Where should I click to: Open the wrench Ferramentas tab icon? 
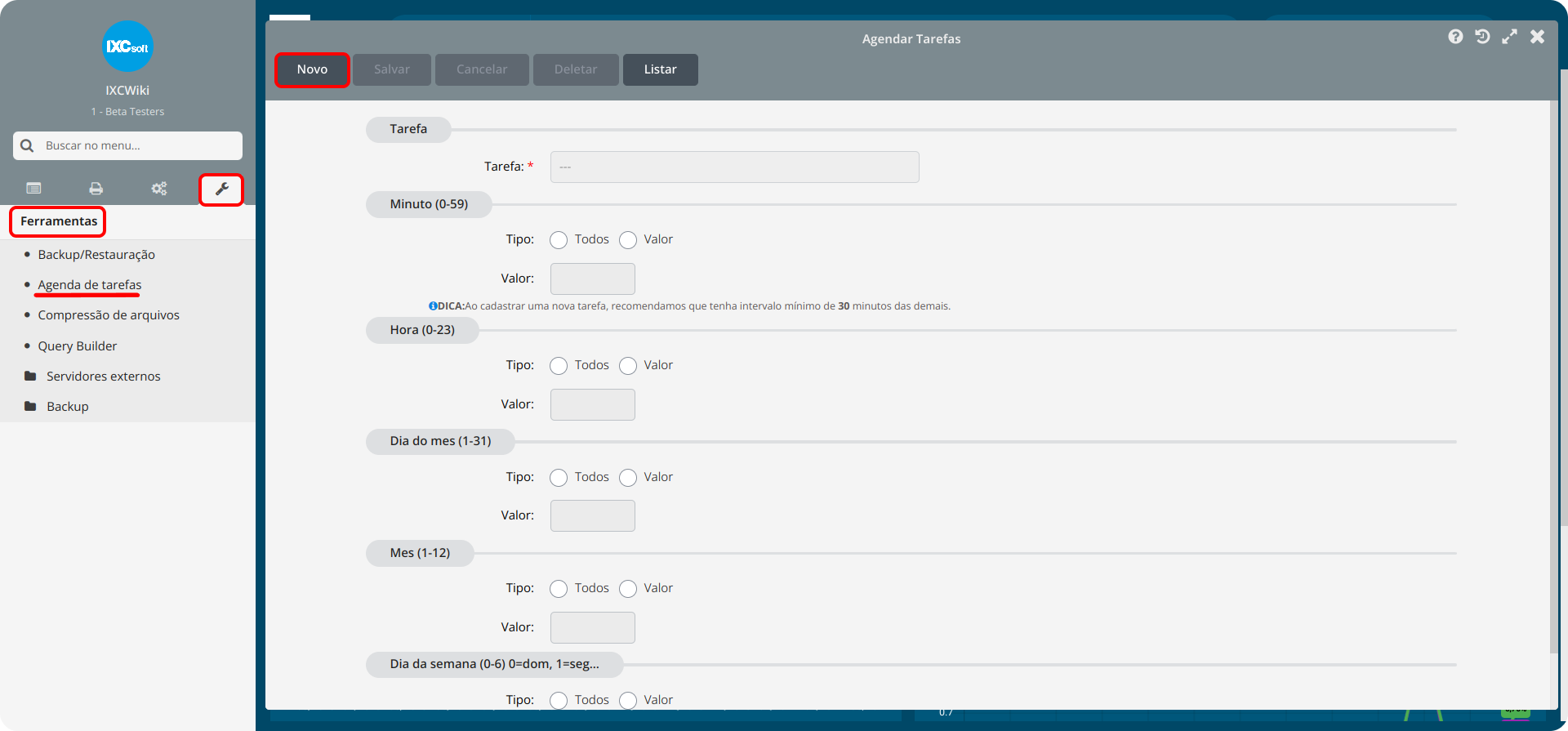[x=221, y=189]
